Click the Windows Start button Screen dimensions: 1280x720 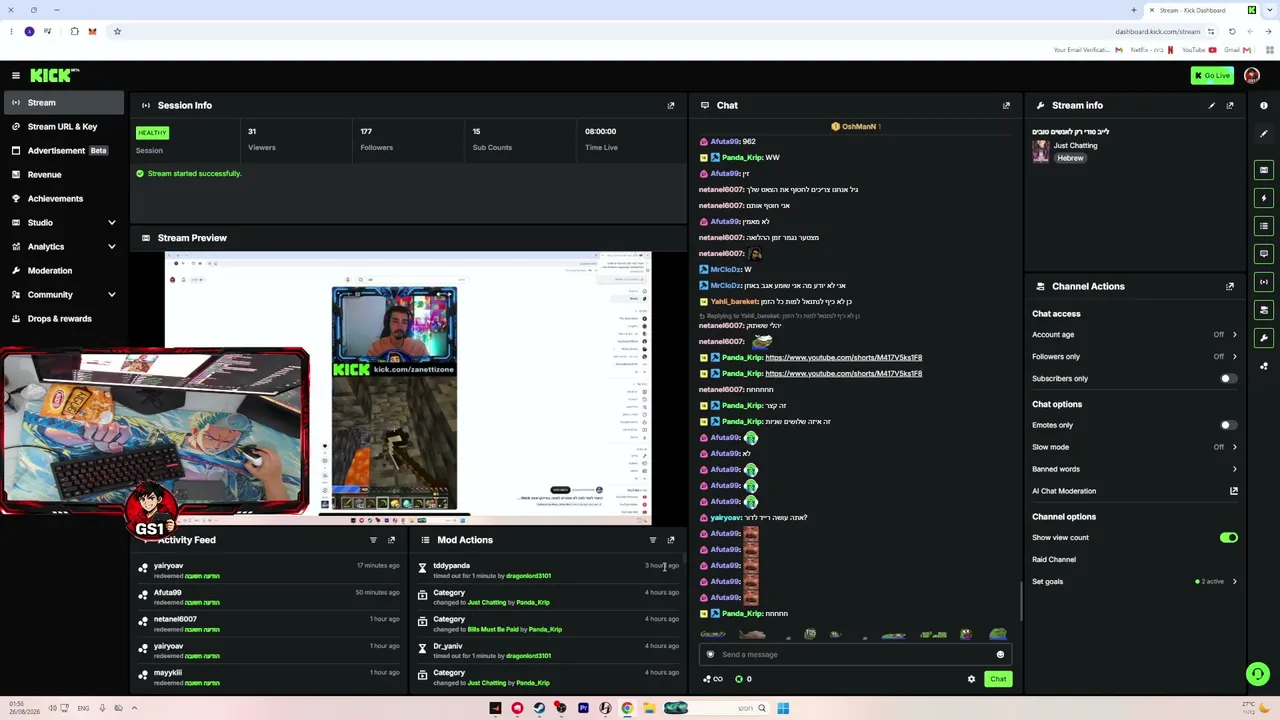(x=783, y=708)
